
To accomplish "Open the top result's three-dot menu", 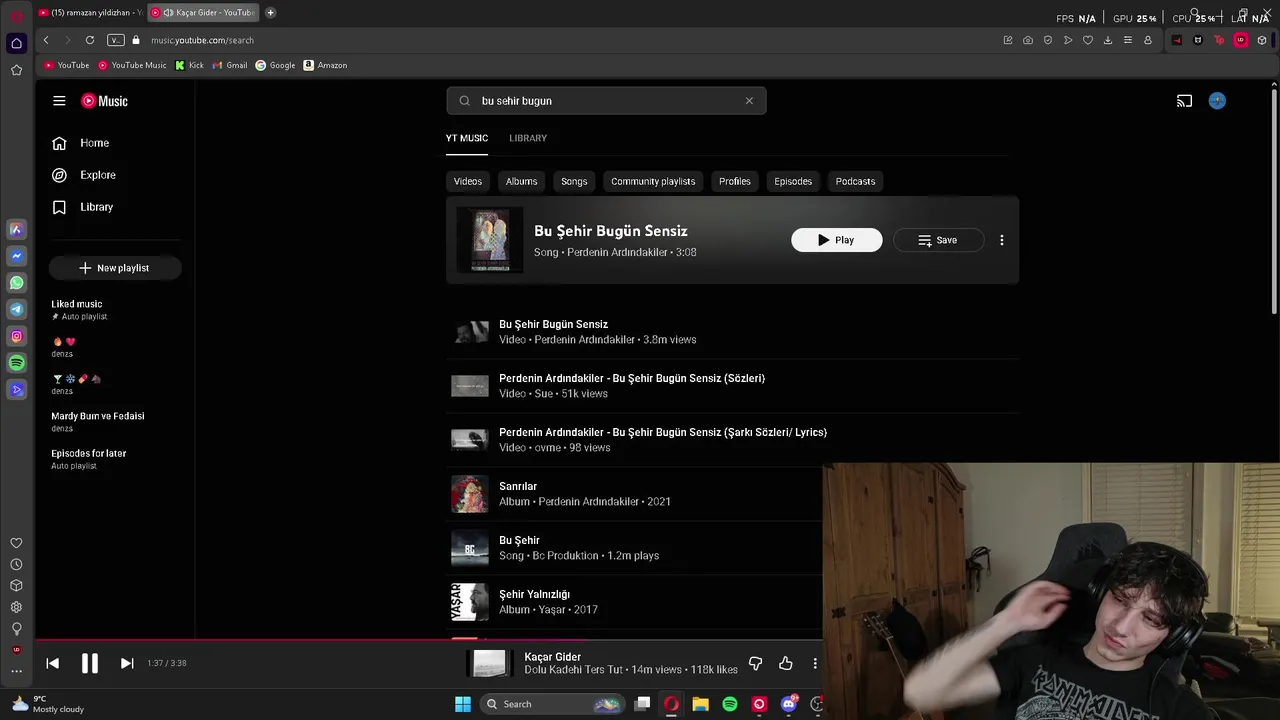I will 1001,240.
